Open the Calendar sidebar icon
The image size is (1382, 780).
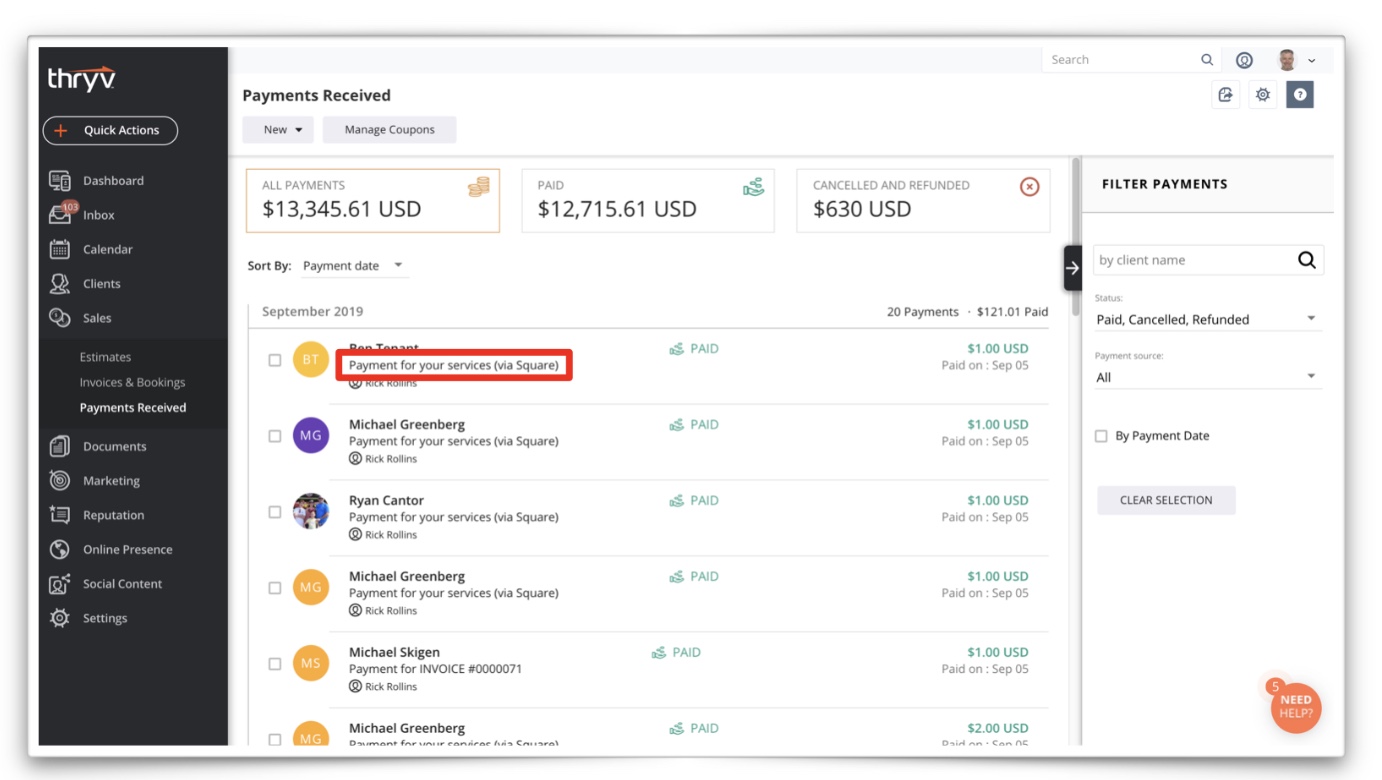pyautogui.click(x=60, y=249)
